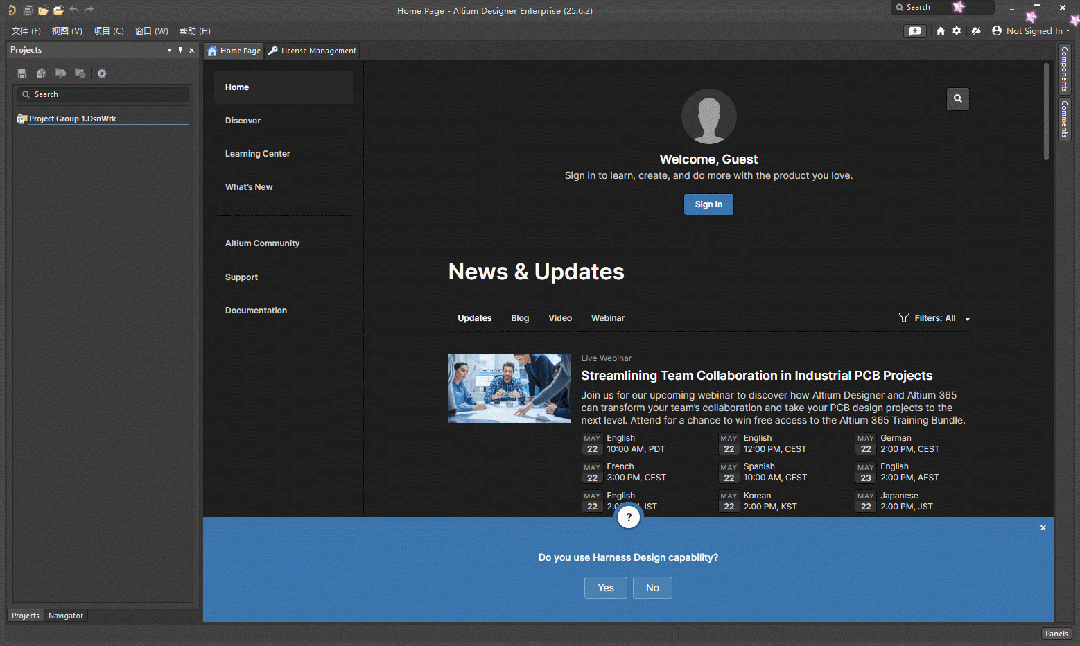Click the fourth icon in Projects panel toolbar
The height and width of the screenshot is (646, 1080).
(x=80, y=73)
